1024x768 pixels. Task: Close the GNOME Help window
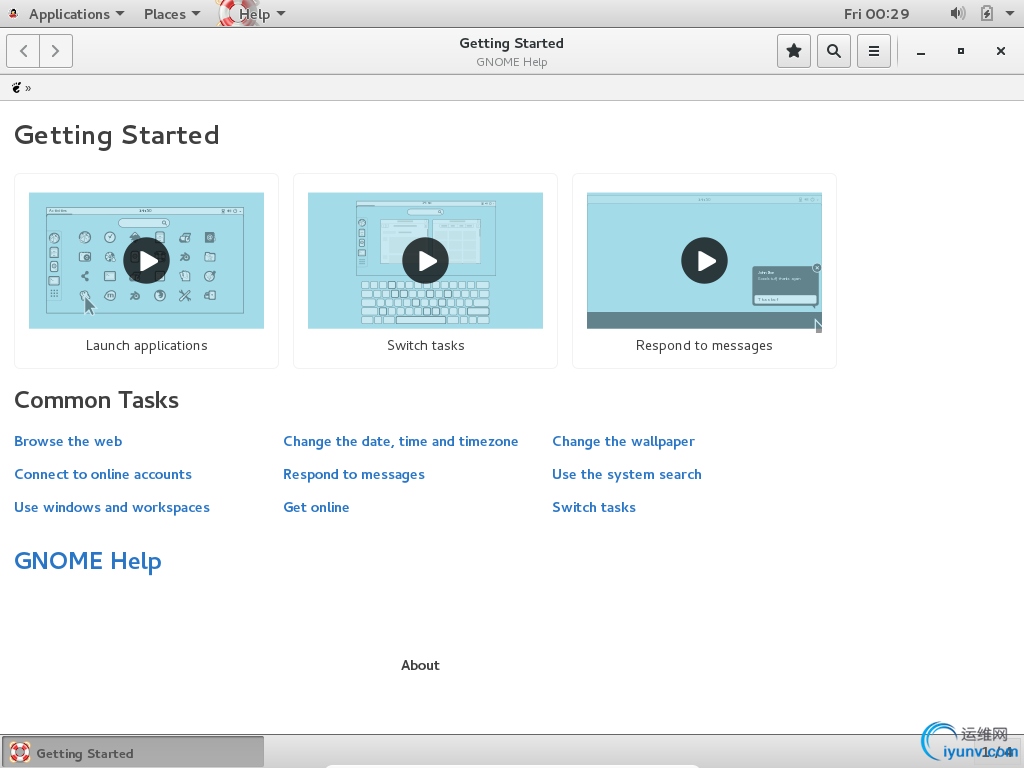1000,51
